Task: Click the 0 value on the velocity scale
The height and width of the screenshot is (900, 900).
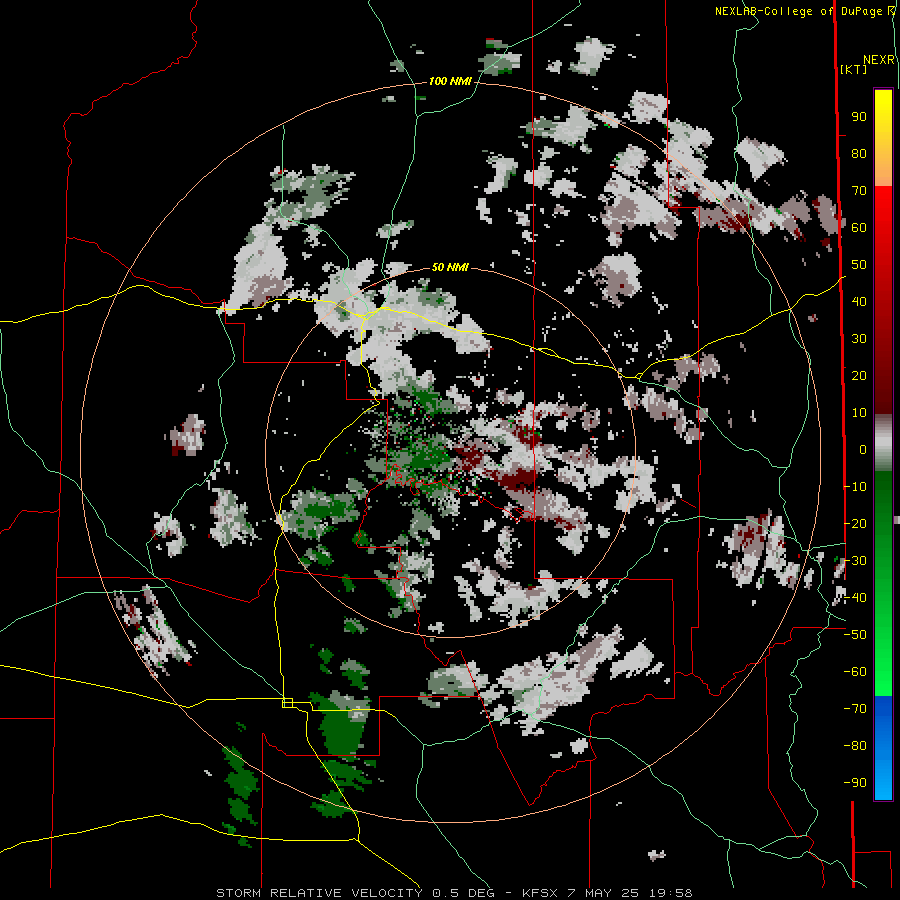Action: [x=863, y=450]
